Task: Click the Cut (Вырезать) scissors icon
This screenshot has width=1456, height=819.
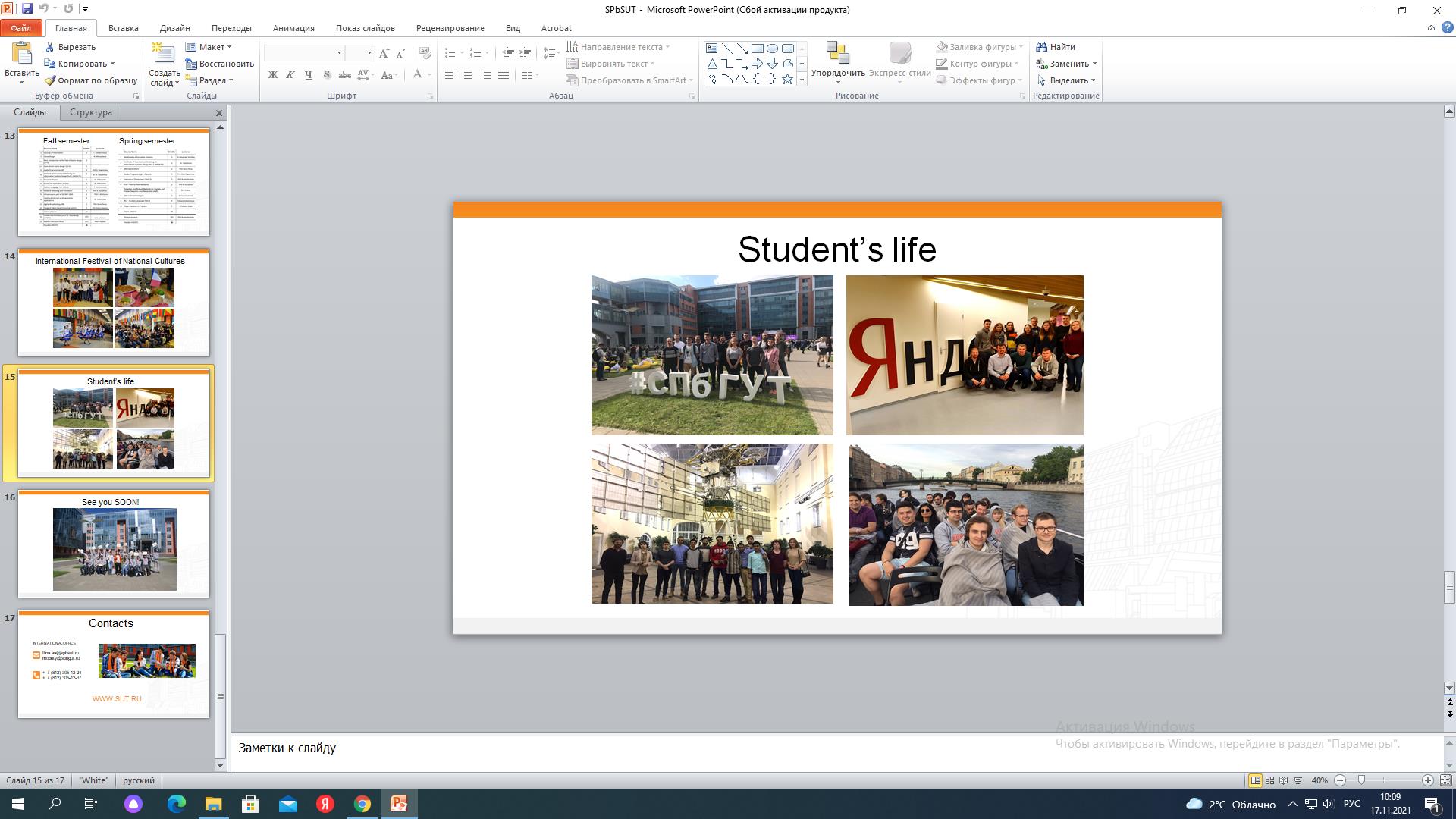Action: pyautogui.click(x=50, y=47)
